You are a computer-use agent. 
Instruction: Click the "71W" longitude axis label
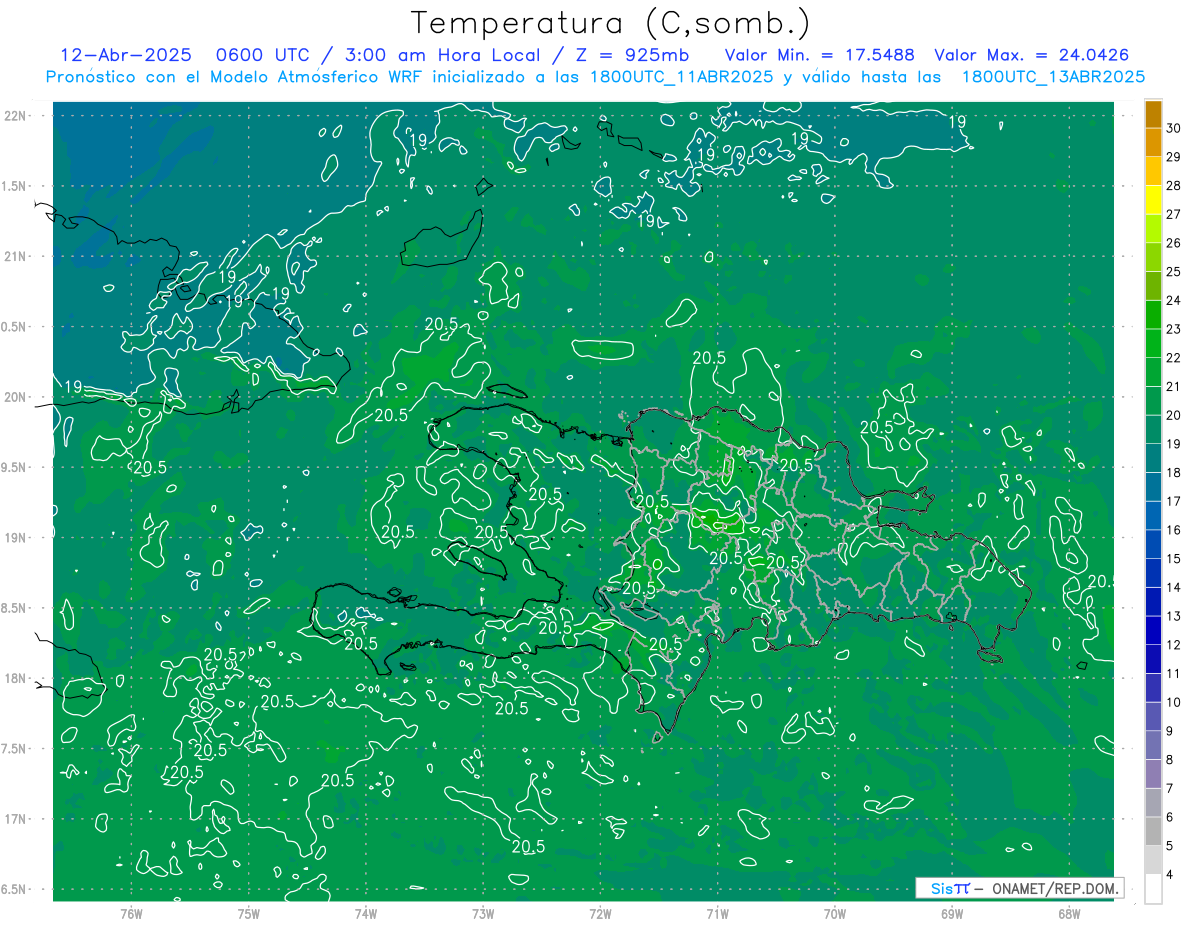click(x=717, y=913)
